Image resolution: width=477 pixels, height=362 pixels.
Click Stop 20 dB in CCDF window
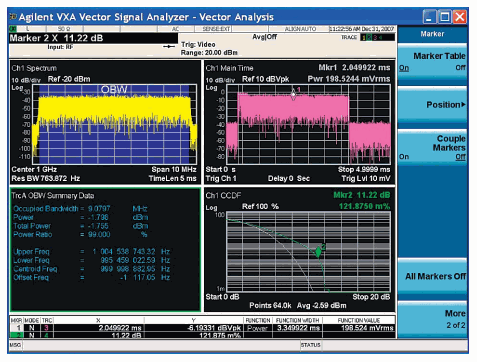(x=371, y=297)
